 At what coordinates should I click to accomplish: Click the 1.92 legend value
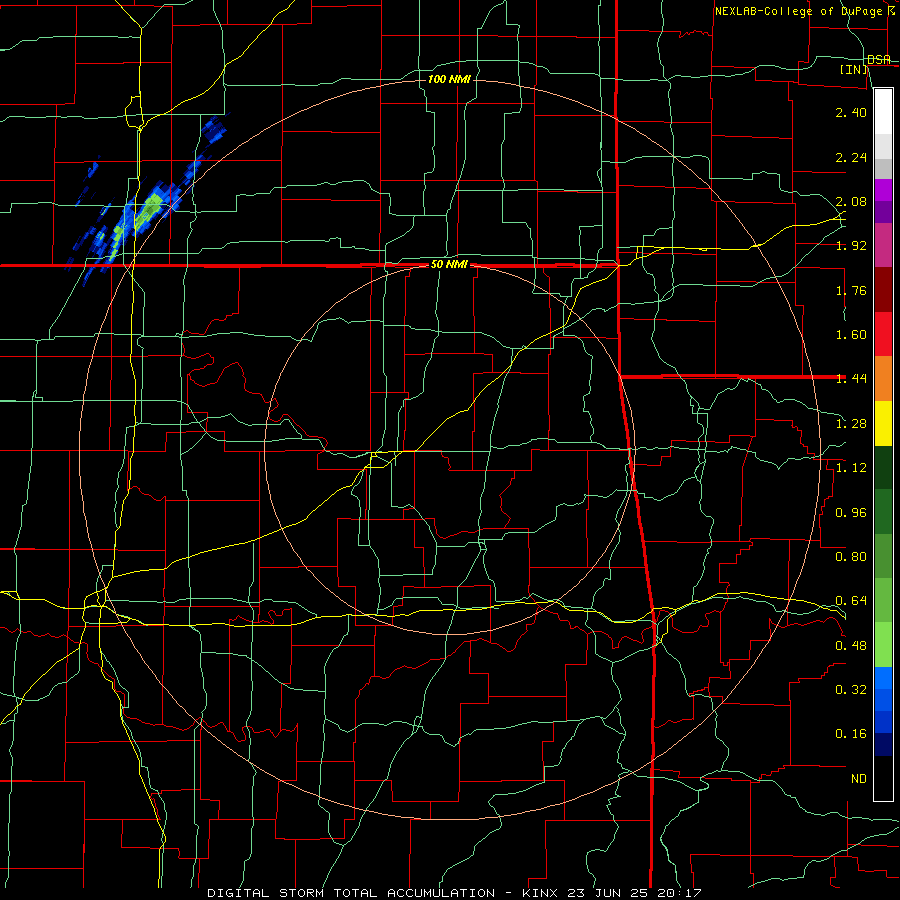[x=851, y=246]
